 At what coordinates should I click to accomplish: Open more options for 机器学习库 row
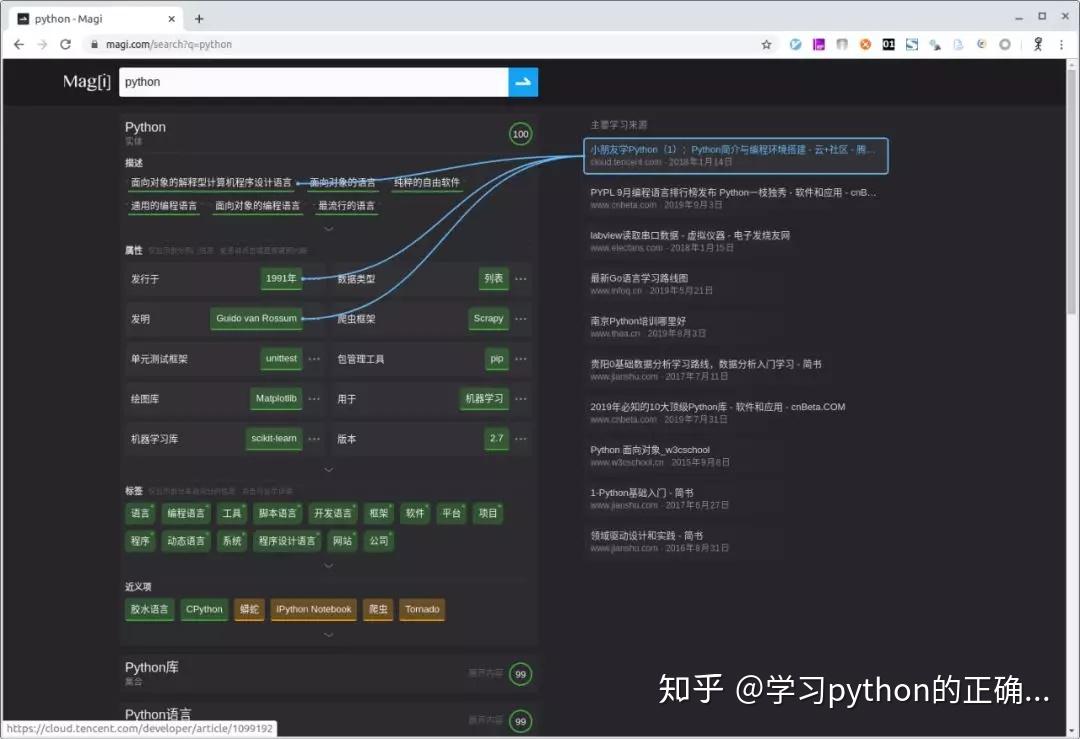click(314, 439)
